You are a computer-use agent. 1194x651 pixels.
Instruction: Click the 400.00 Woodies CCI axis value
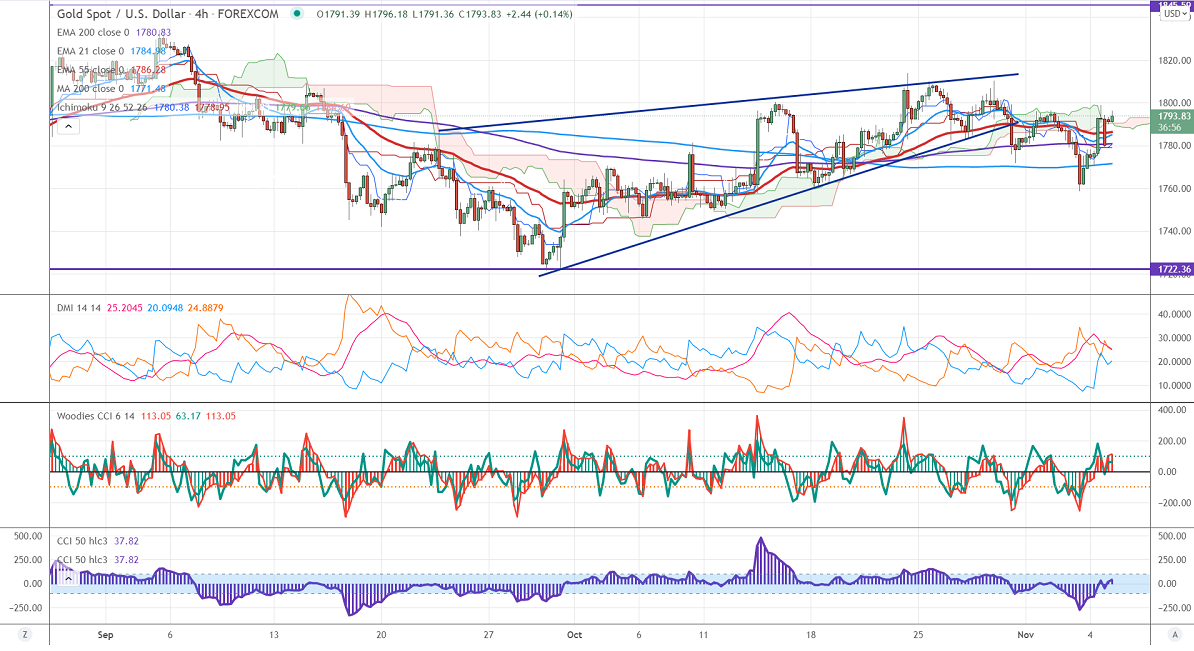(x=1174, y=410)
